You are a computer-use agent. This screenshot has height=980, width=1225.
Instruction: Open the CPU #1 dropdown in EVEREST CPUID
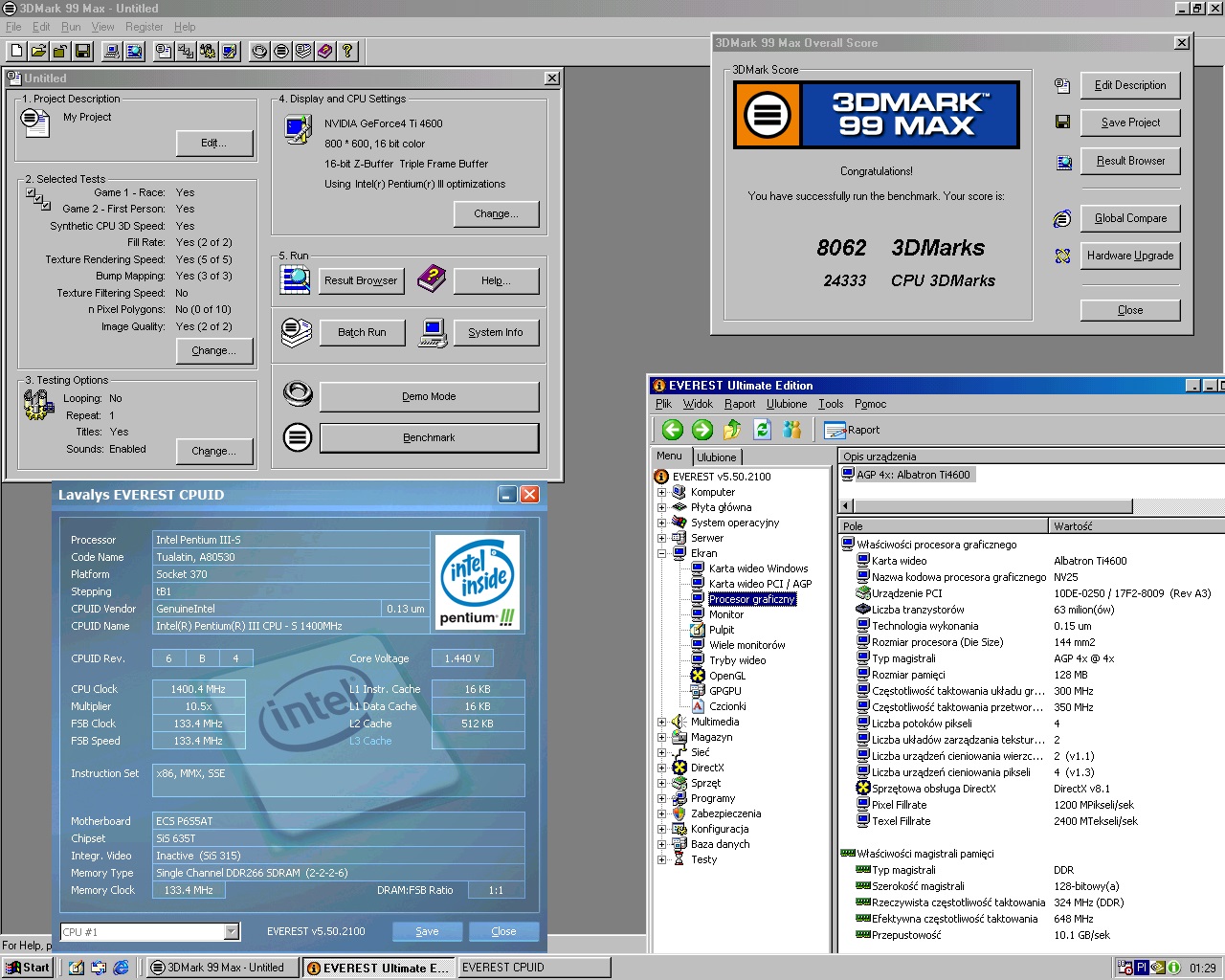tap(231, 932)
